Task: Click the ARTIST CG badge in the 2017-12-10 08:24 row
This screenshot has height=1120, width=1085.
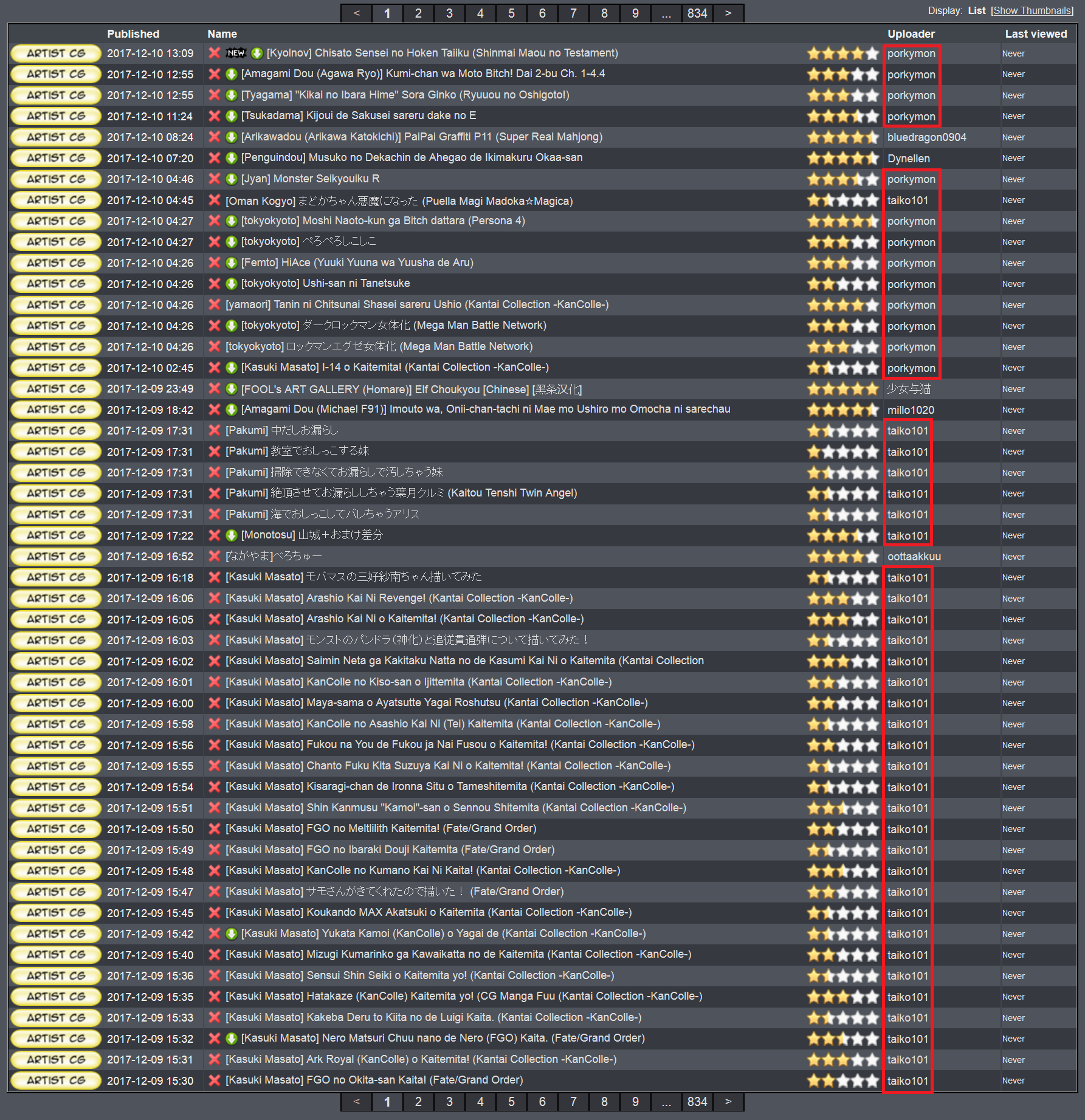Action: 56,137
